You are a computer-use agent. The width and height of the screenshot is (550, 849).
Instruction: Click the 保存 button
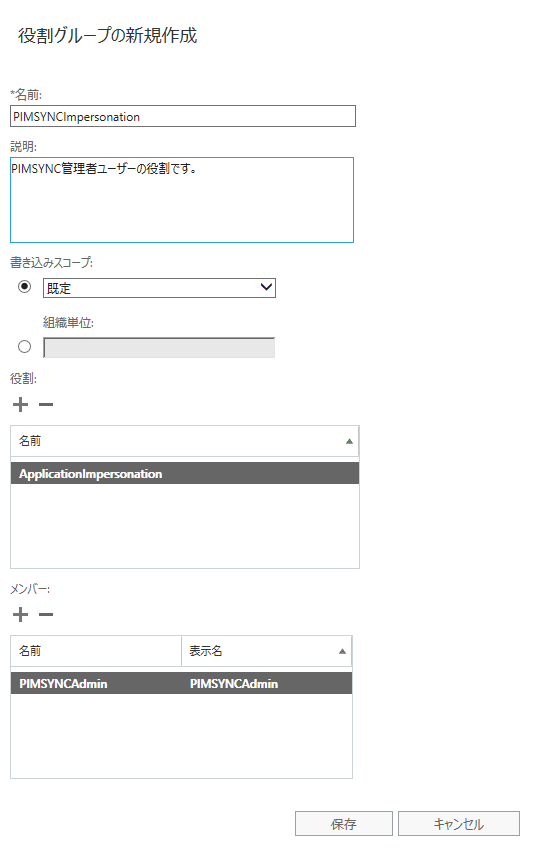(x=344, y=824)
